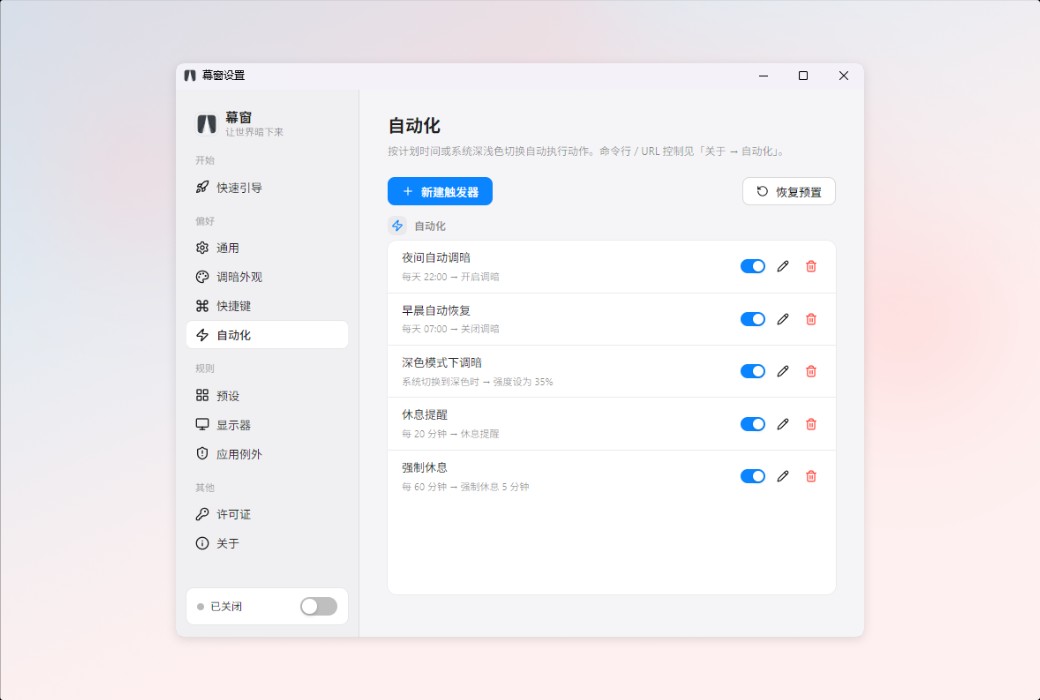The width and height of the screenshot is (1040, 700).
Task: Click the 休息提醒 title text
Action: point(424,415)
